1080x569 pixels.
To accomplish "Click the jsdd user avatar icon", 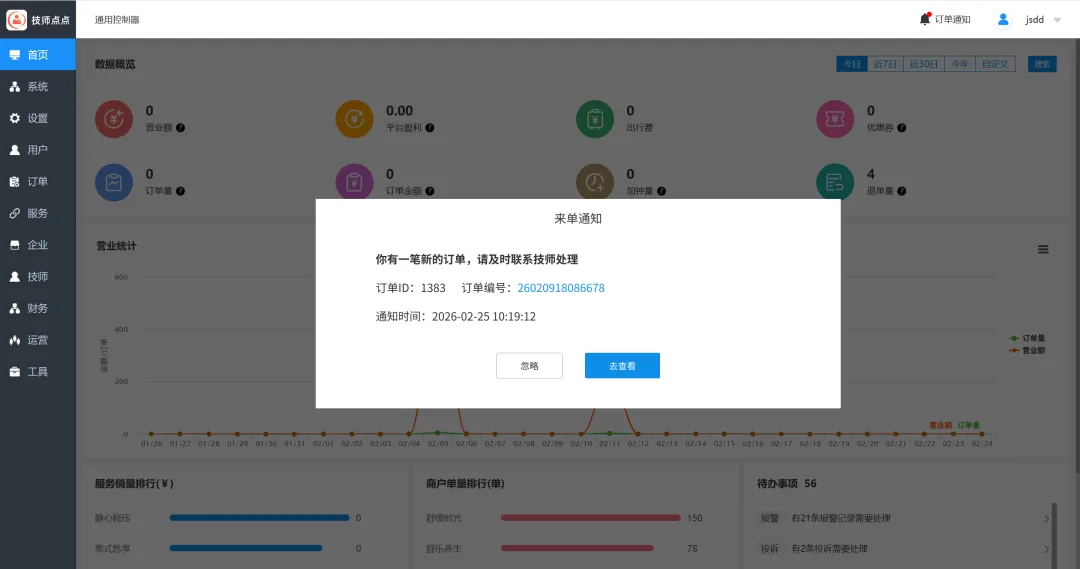I will point(1003,19).
